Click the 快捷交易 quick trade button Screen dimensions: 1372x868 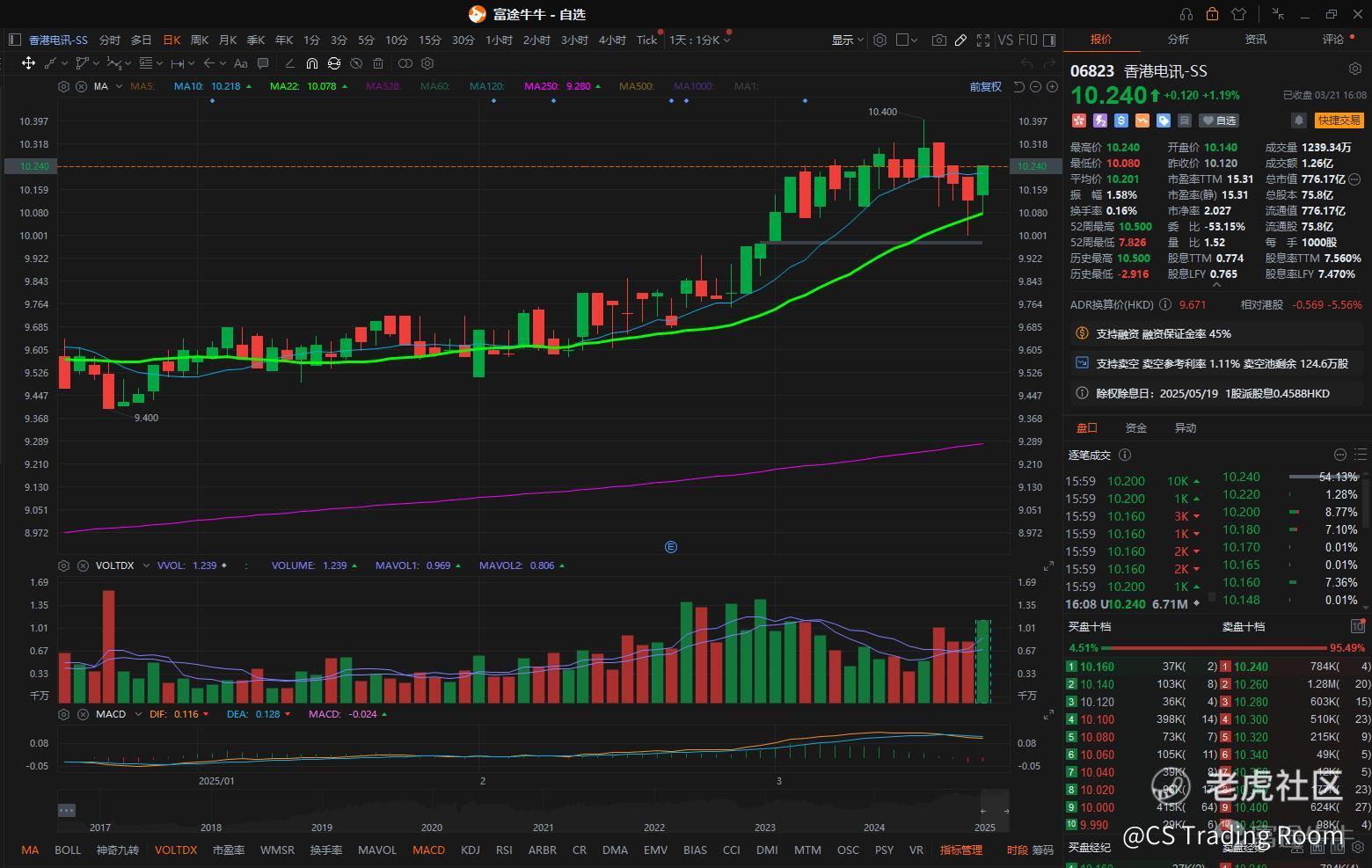[x=1339, y=120]
